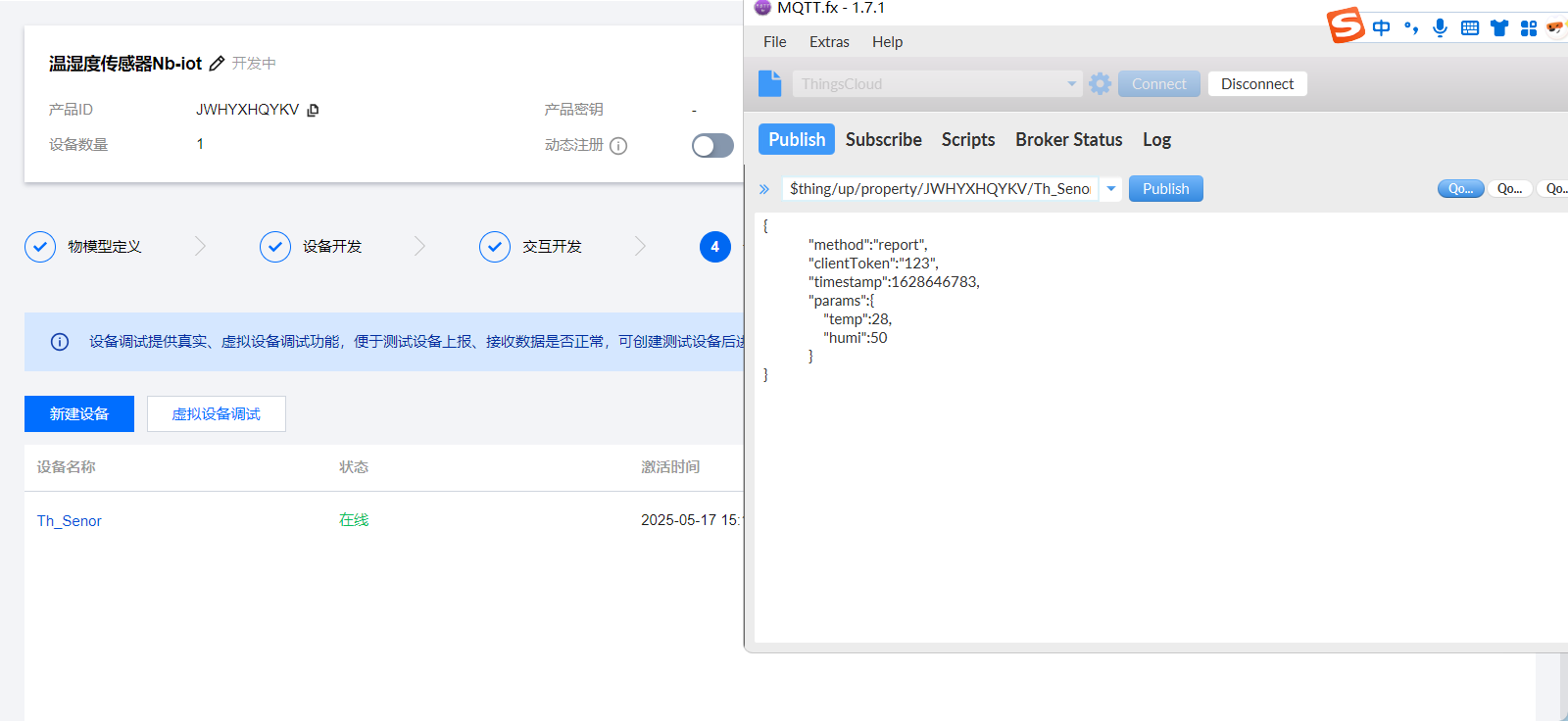Click the Sogou input method S logo

(1347, 24)
